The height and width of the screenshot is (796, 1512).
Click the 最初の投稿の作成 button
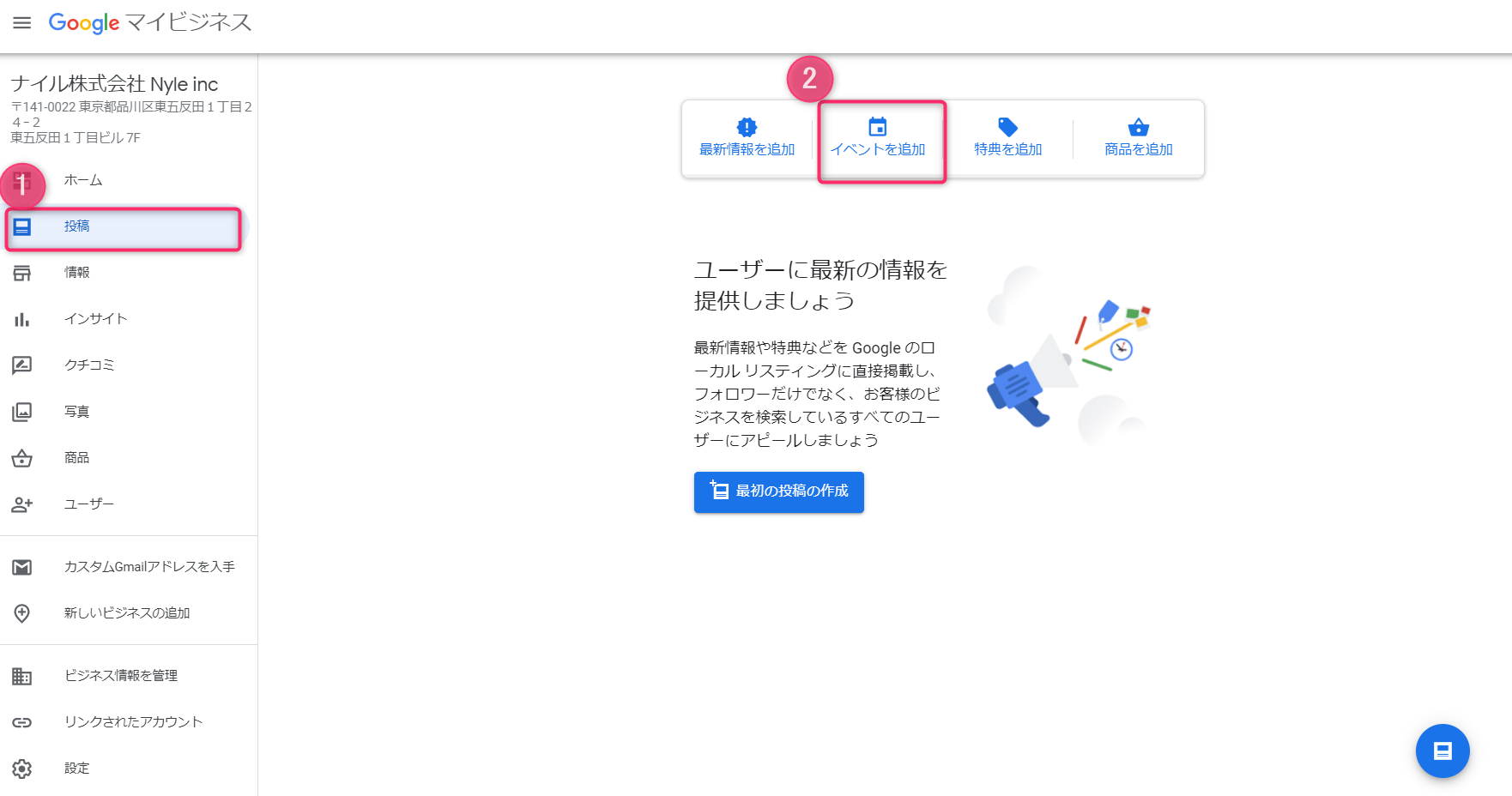click(x=779, y=492)
